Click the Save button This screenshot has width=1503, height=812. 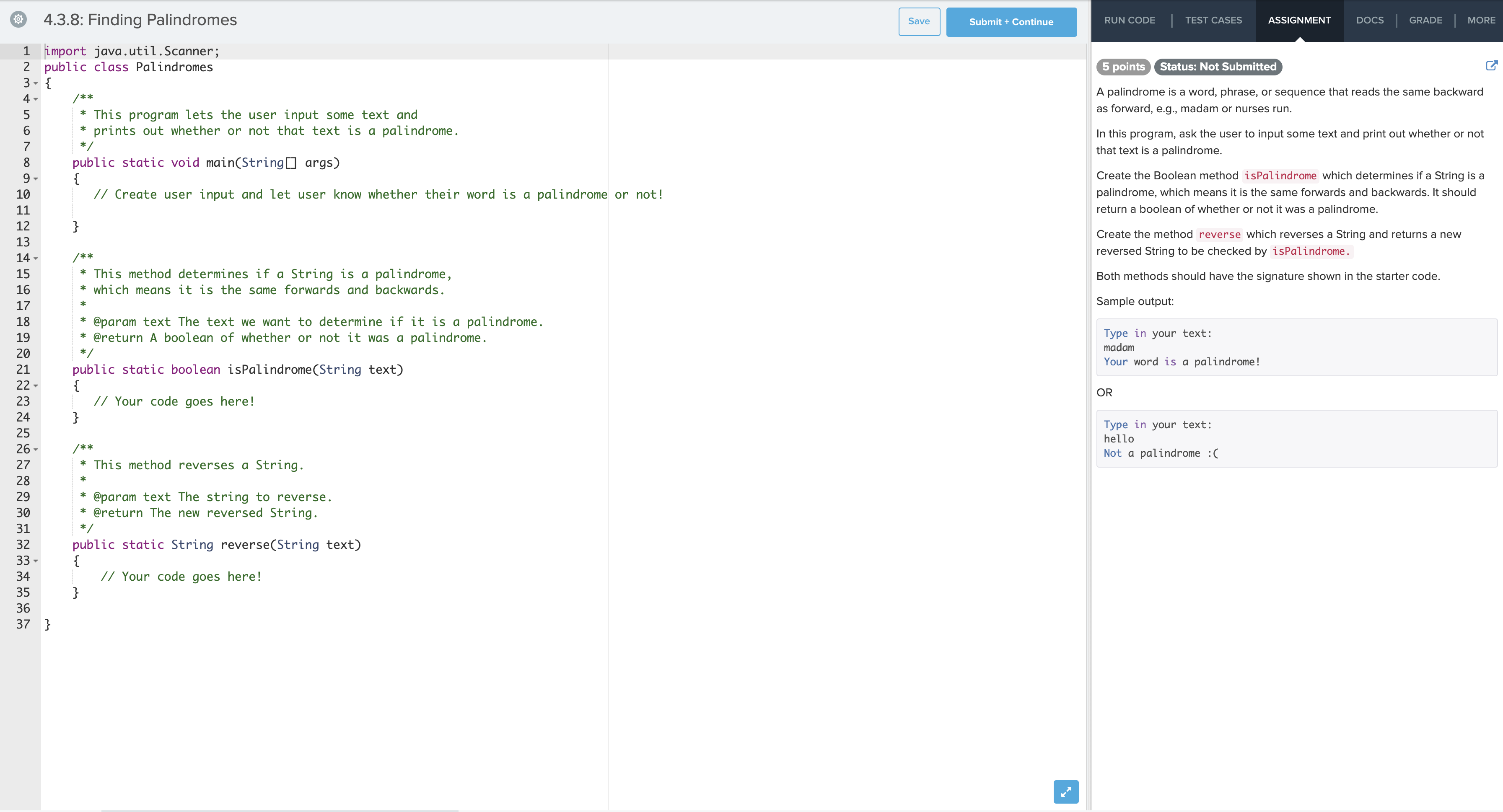(918, 22)
